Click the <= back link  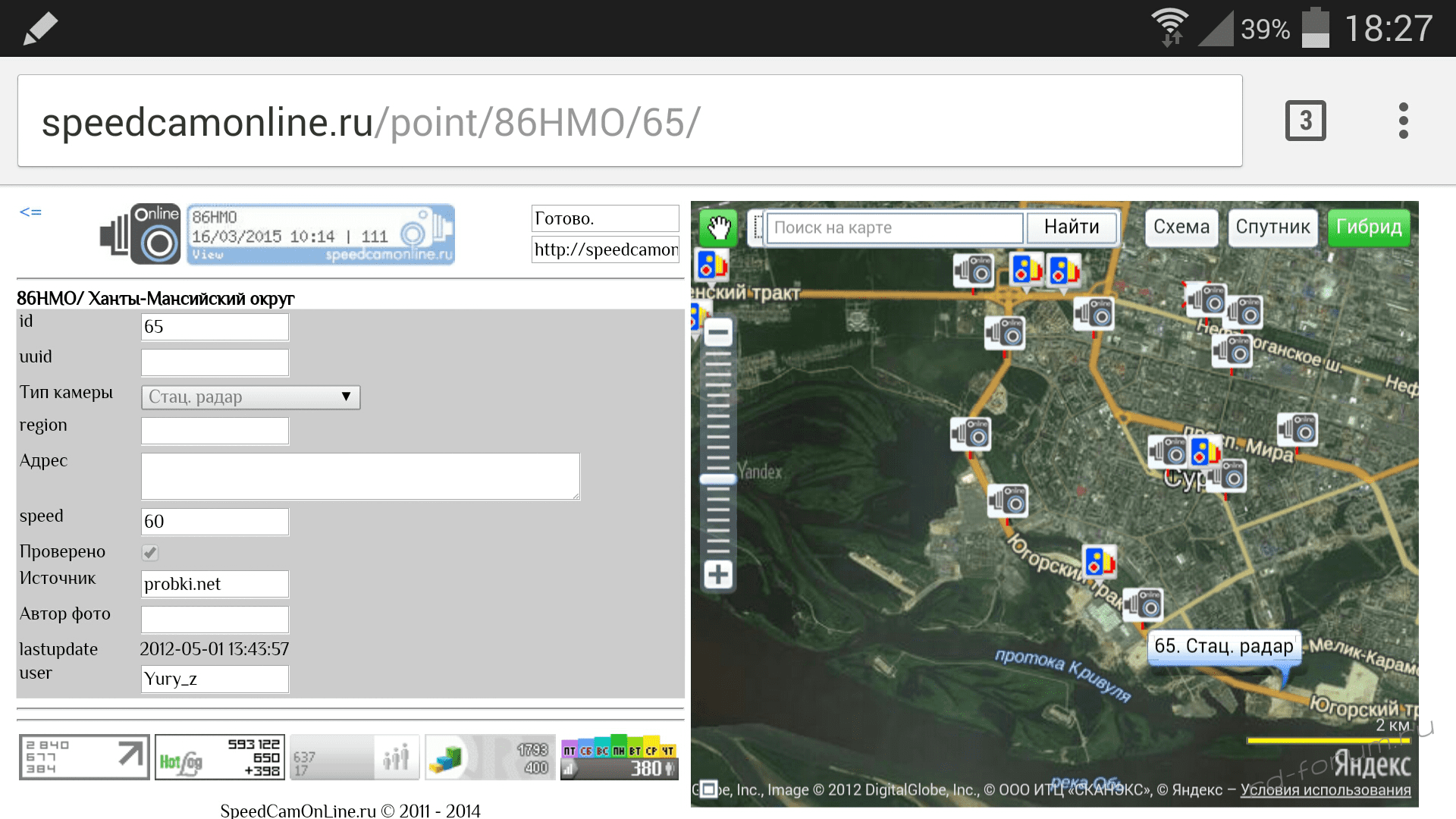[x=30, y=212]
